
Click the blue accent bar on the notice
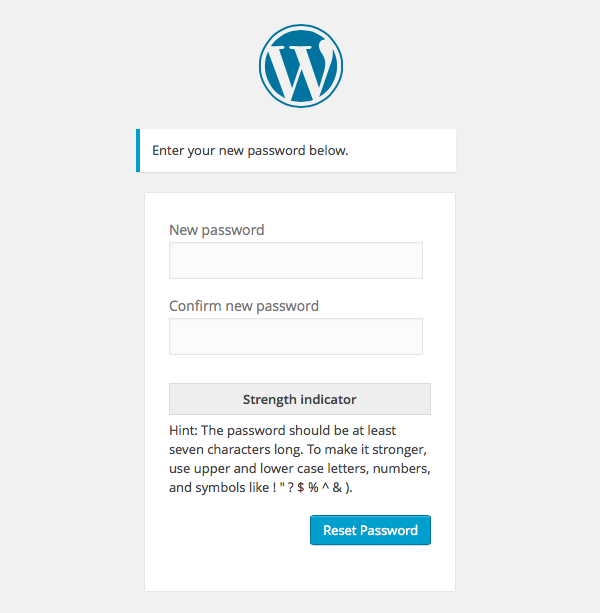[138, 151]
